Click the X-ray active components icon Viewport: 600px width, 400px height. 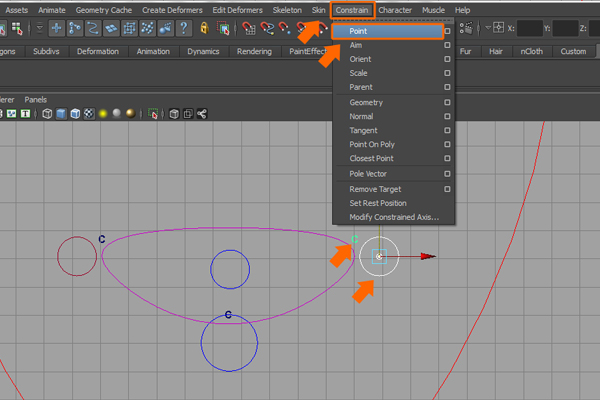pos(188,114)
